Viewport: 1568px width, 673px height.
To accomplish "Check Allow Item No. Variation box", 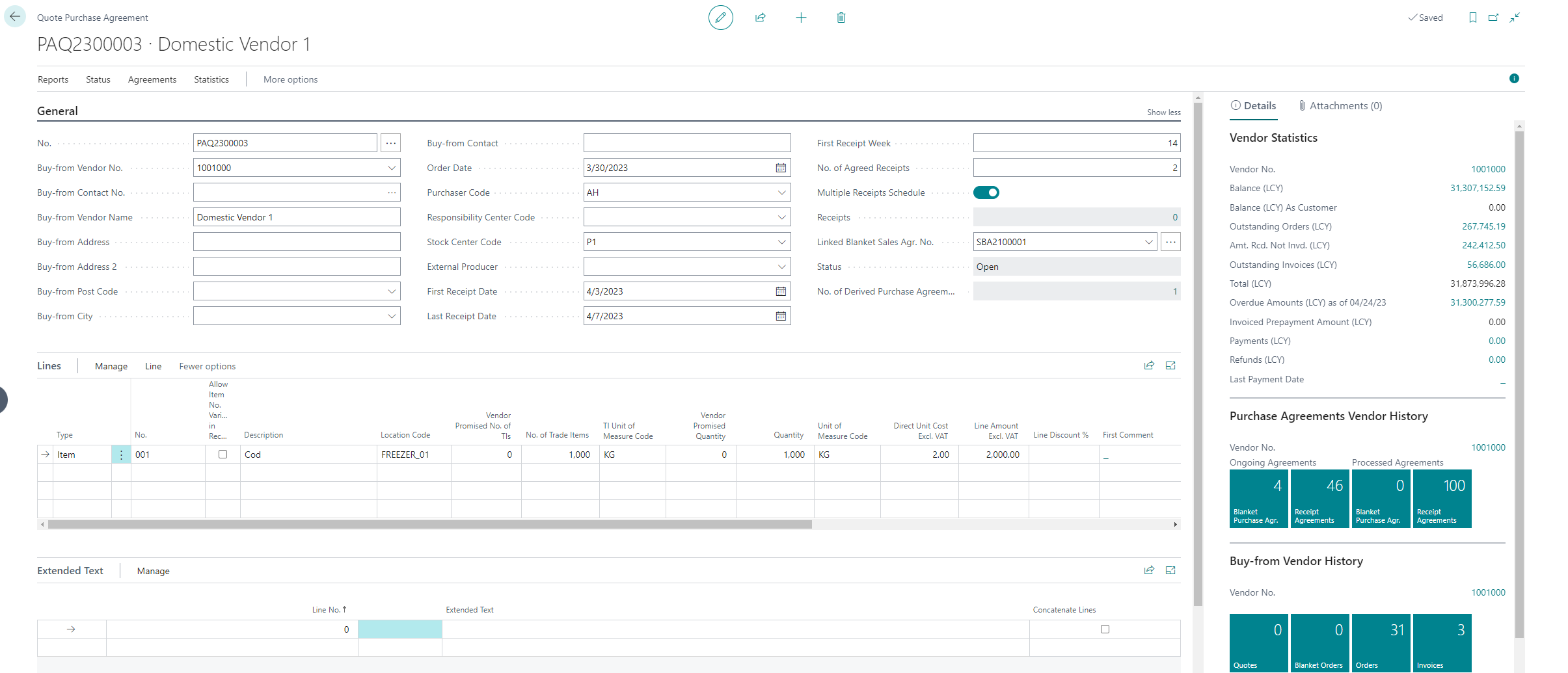I will (x=223, y=455).
